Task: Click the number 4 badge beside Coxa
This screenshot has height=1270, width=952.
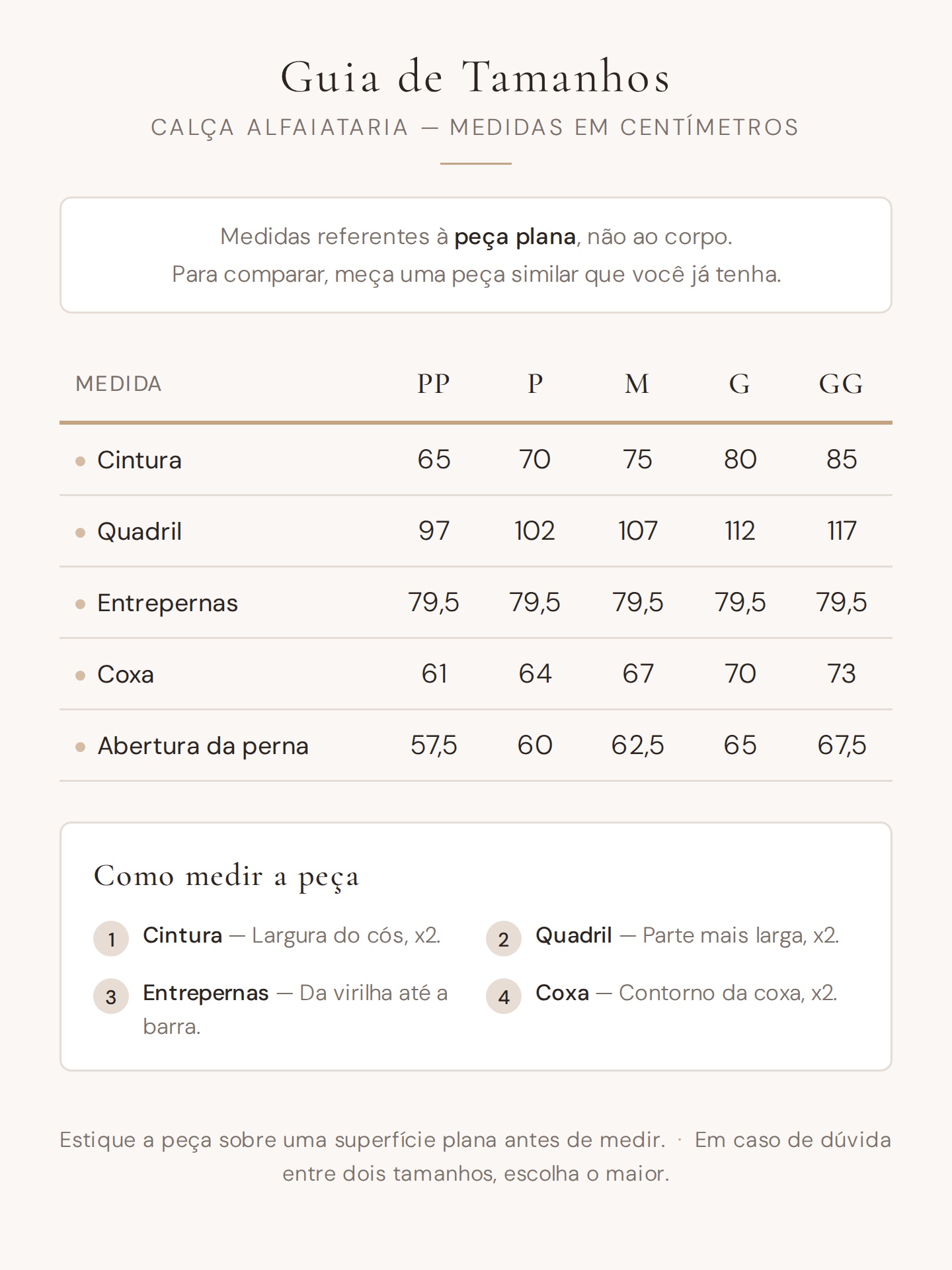Action: pyautogui.click(x=504, y=996)
